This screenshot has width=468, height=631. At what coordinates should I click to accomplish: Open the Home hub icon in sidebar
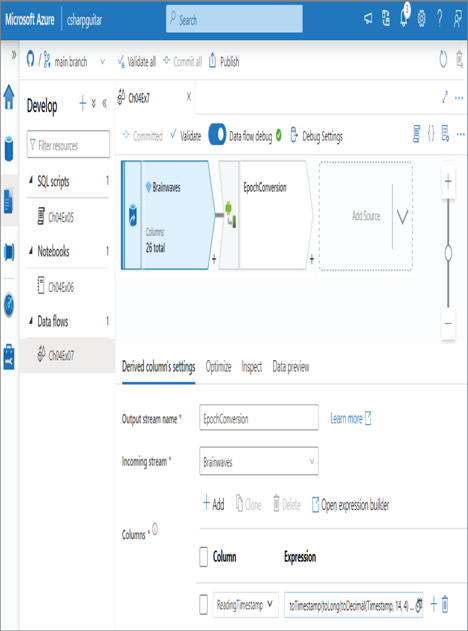coord(9,97)
